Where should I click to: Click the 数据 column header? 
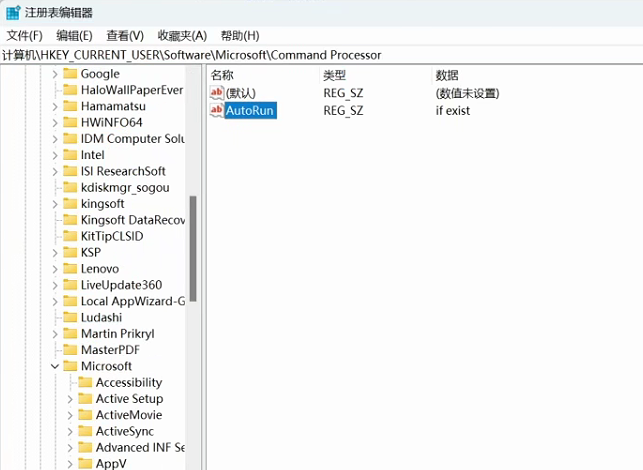[447, 75]
